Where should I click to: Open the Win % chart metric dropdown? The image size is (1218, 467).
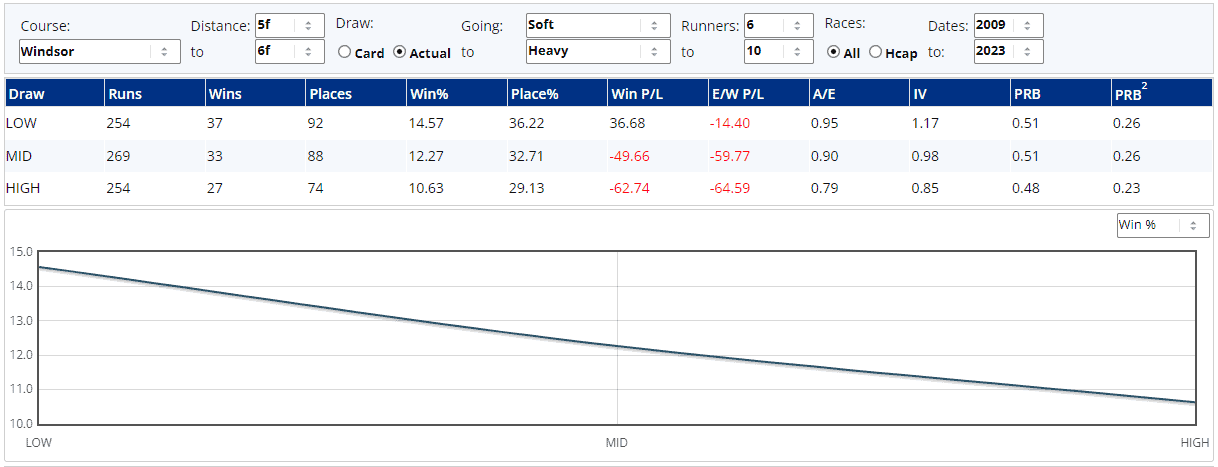(x=1162, y=225)
